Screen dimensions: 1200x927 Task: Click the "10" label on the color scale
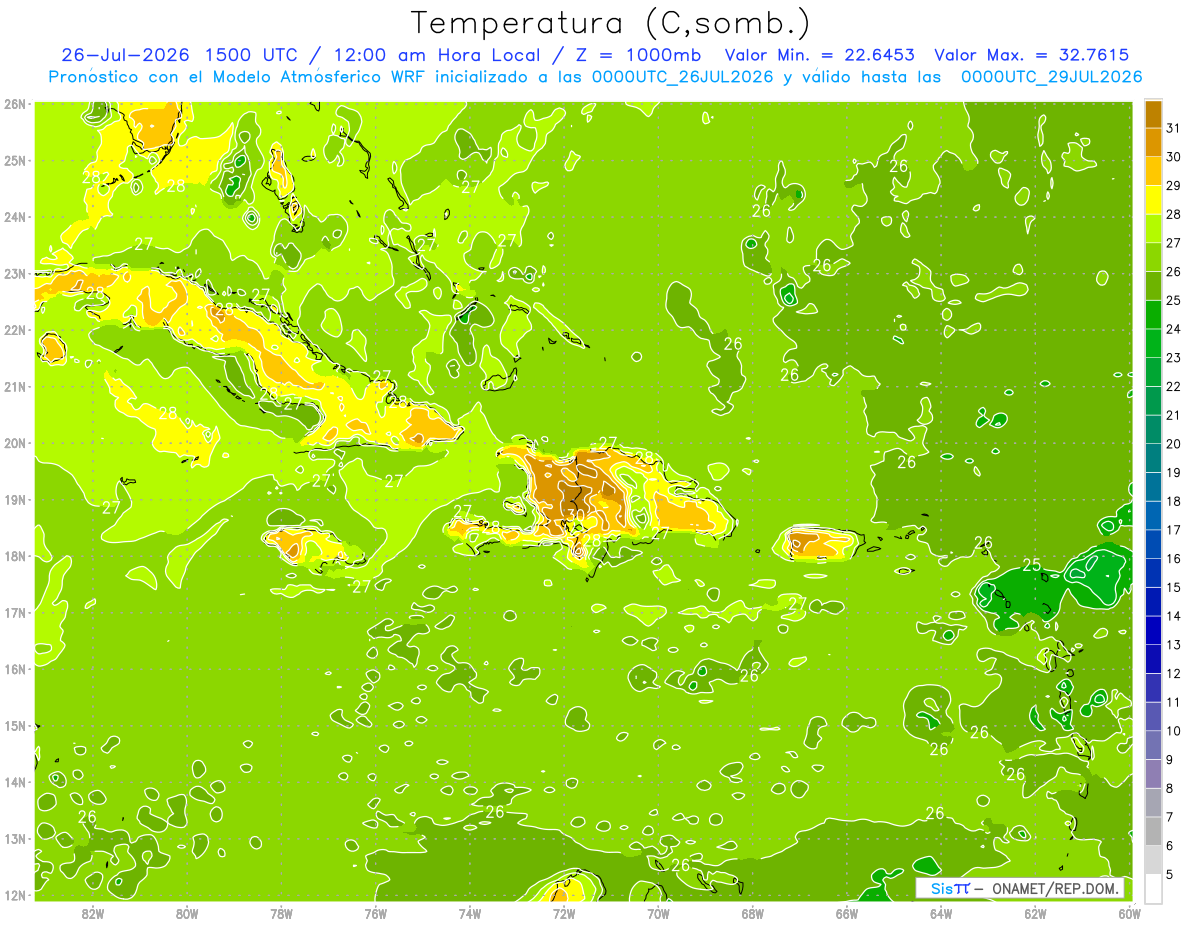pyautogui.click(x=1173, y=731)
